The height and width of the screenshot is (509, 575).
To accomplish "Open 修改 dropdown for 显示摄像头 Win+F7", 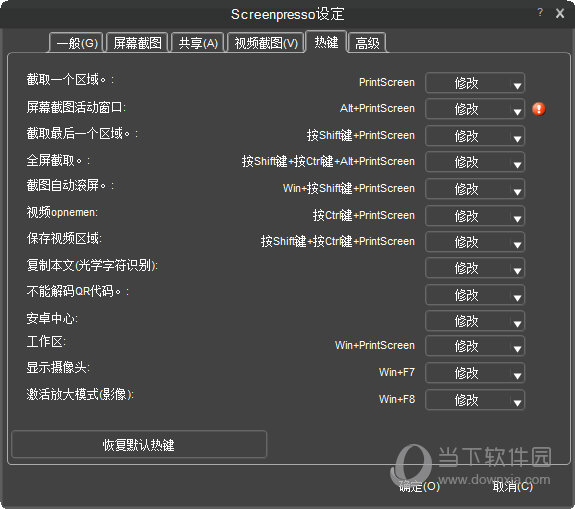I will pyautogui.click(x=475, y=373).
